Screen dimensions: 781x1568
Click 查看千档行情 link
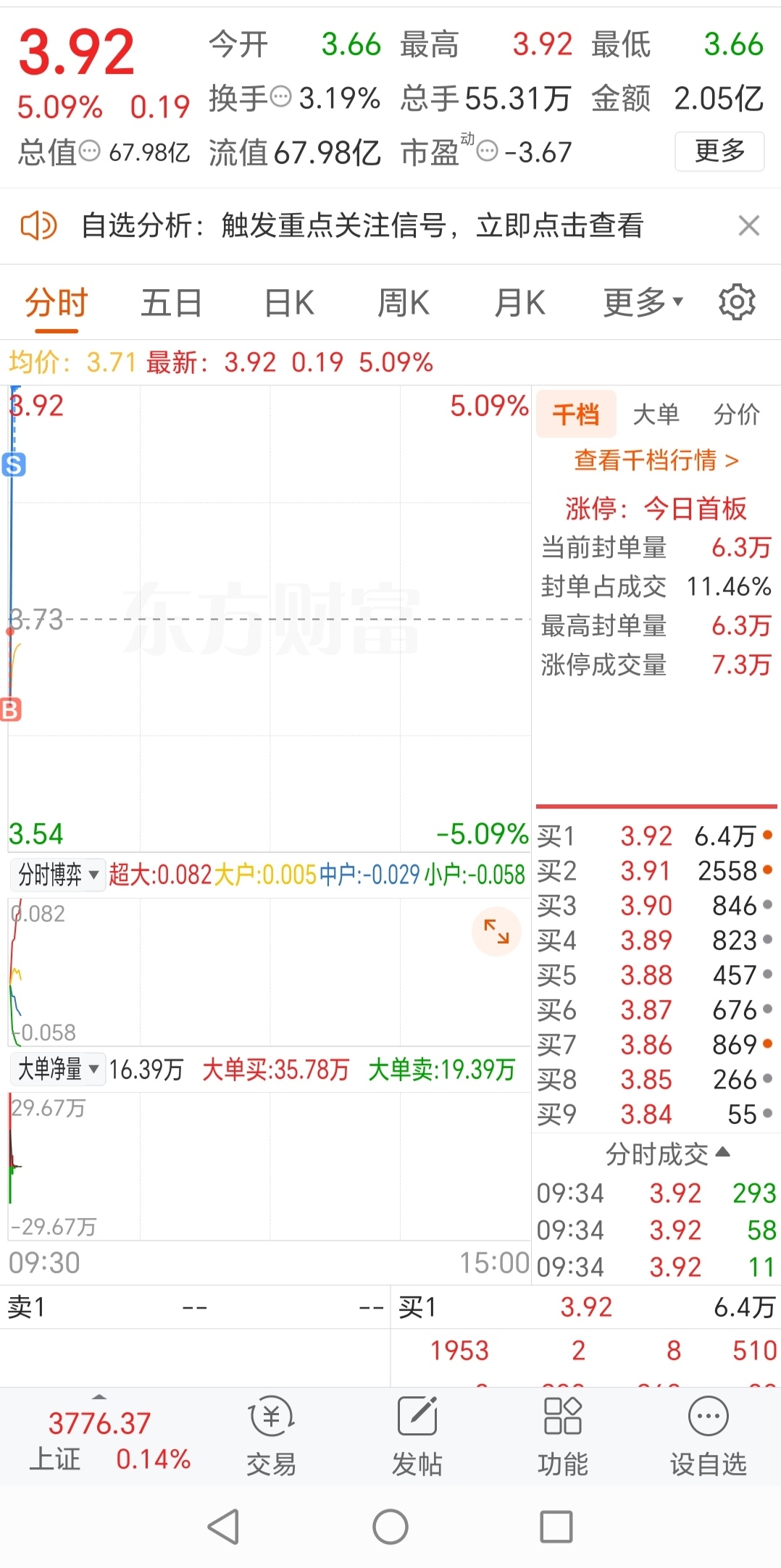(x=656, y=460)
